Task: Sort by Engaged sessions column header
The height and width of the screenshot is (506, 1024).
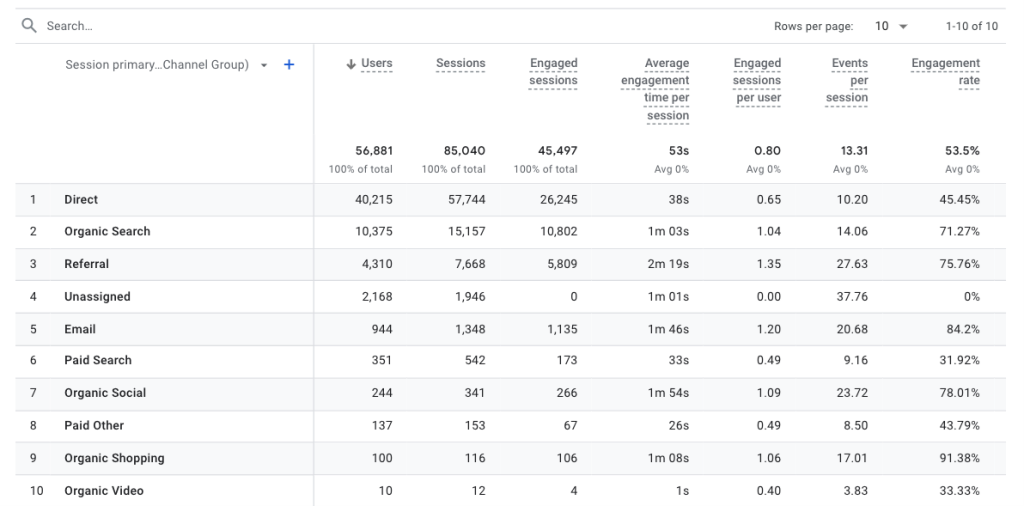Action: pyautogui.click(x=553, y=72)
